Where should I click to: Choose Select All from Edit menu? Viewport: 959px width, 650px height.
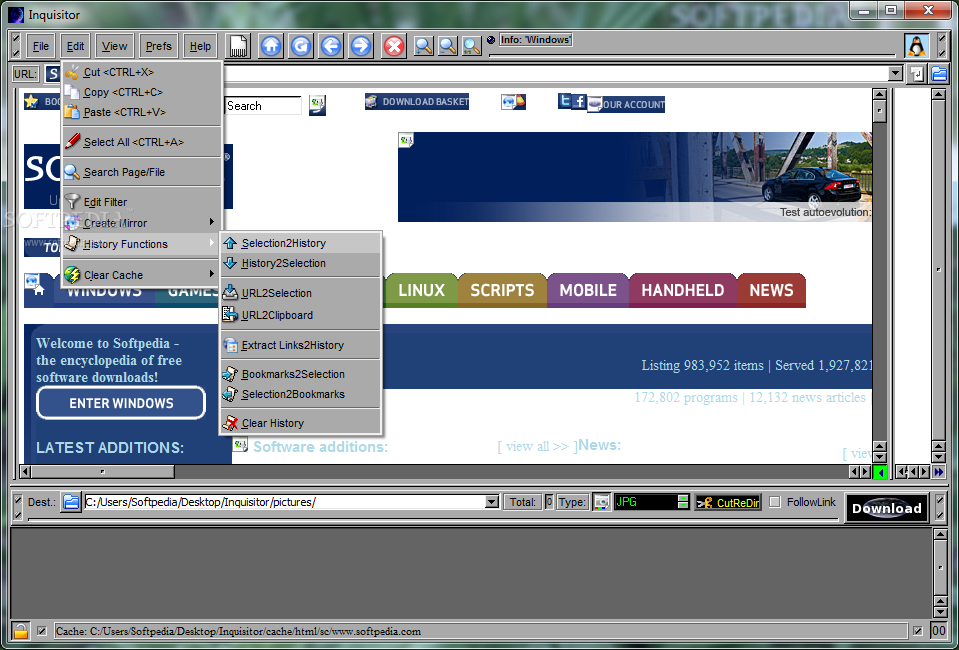141,142
